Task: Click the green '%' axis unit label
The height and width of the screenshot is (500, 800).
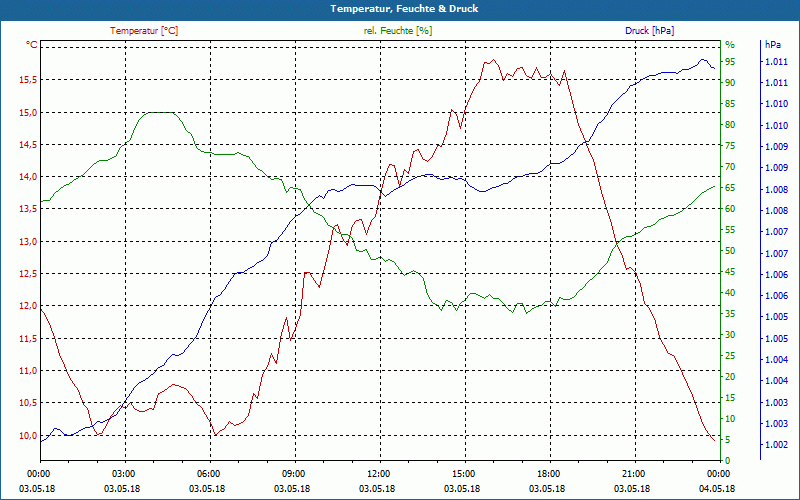Action: click(730, 45)
